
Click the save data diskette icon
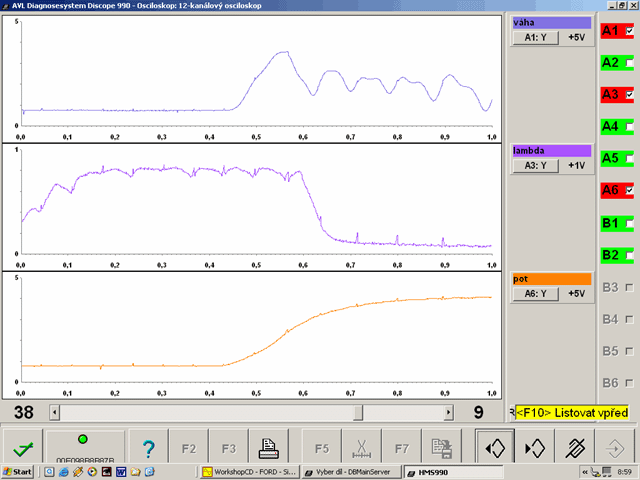pyautogui.click(x=442, y=448)
